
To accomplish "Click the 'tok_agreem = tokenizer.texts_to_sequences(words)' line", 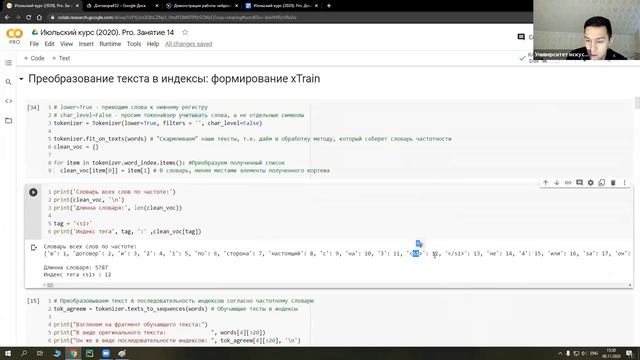I will tap(176, 309).
